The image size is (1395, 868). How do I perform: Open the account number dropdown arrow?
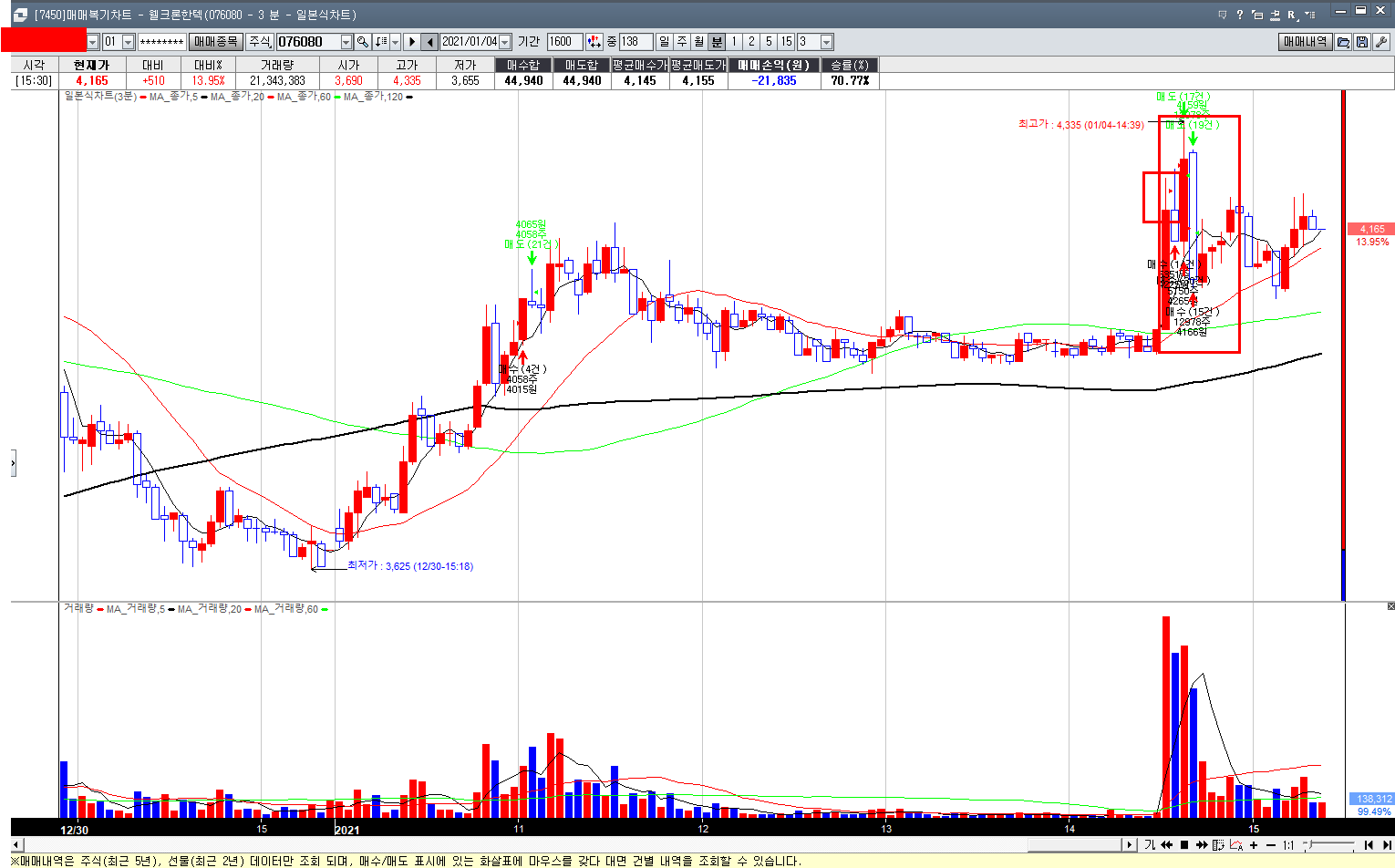click(92, 42)
